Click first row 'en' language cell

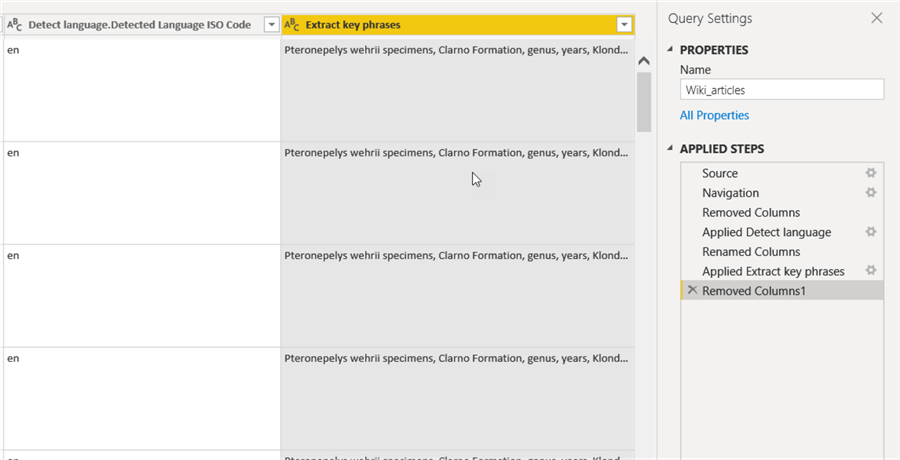coord(142,90)
